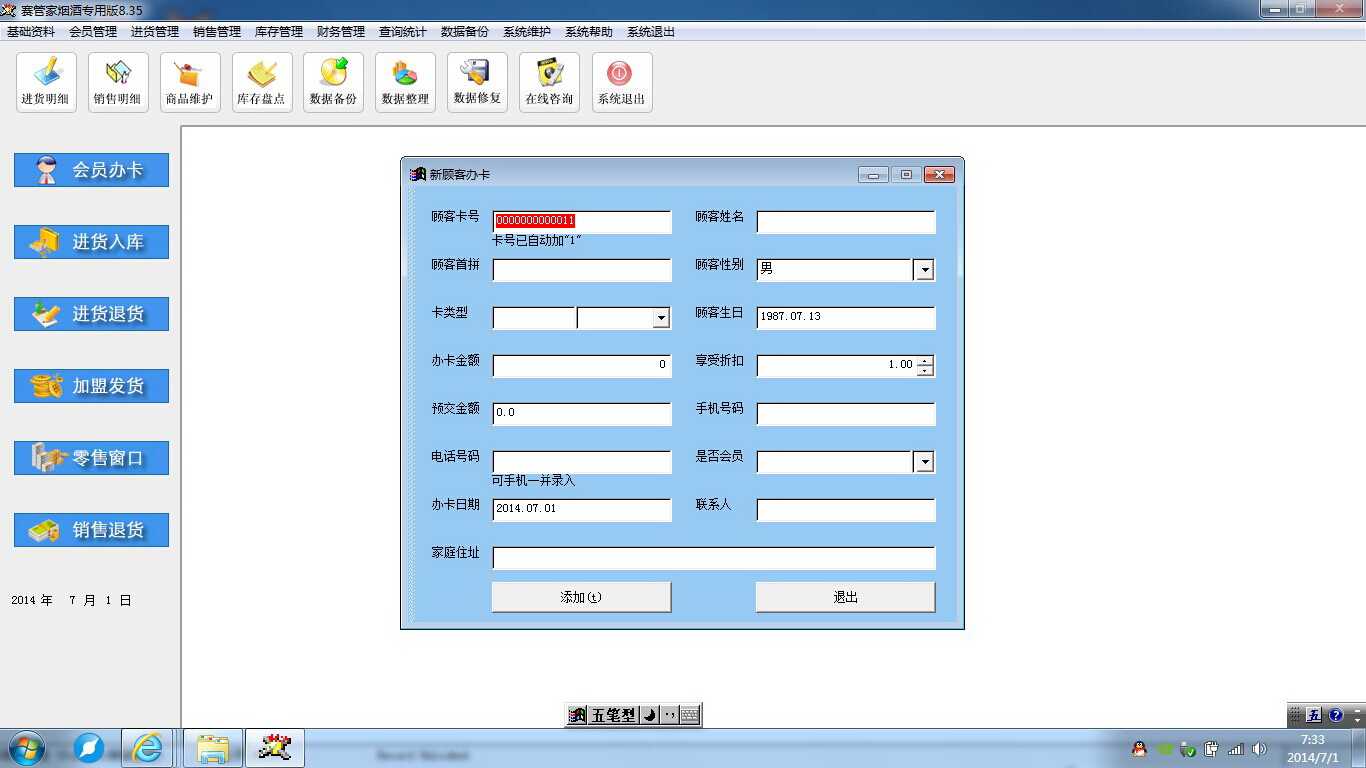The height and width of the screenshot is (768, 1366).
Task: Click the 联系人 input field
Action: (x=846, y=510)
